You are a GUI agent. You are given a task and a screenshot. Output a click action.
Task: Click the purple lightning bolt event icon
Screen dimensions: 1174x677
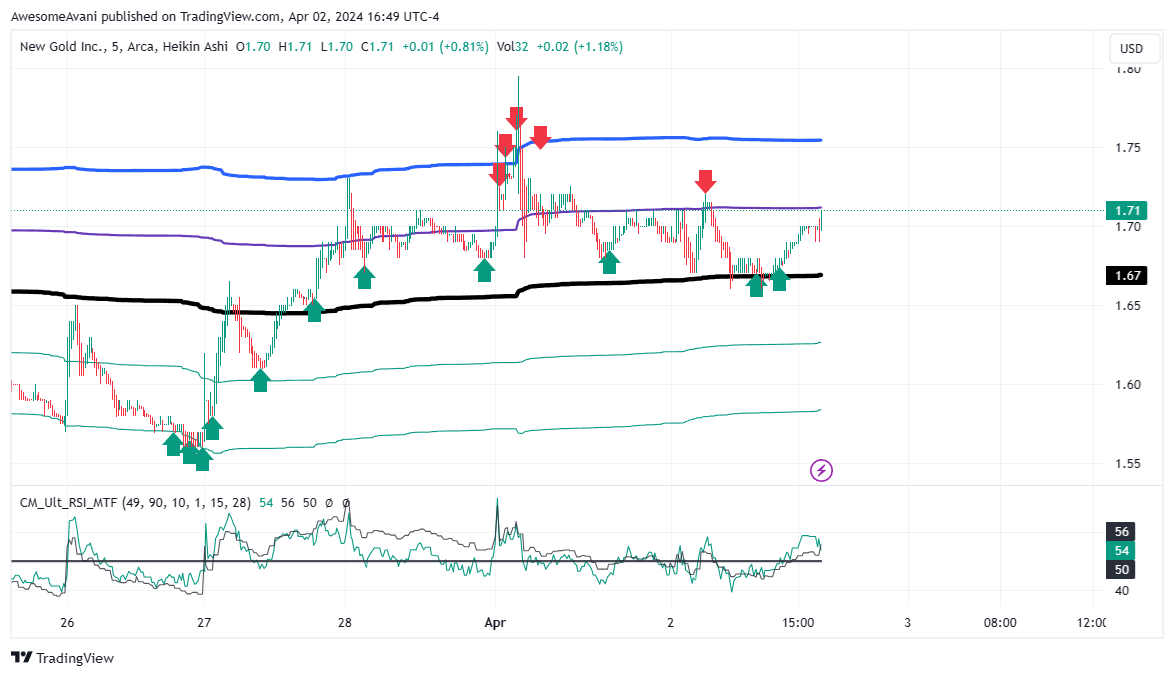(x=821, y=470)
